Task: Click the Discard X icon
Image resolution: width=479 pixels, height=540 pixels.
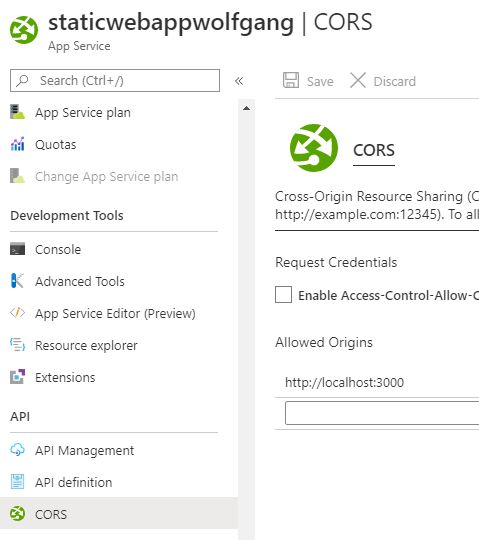Action: [358, 81]
